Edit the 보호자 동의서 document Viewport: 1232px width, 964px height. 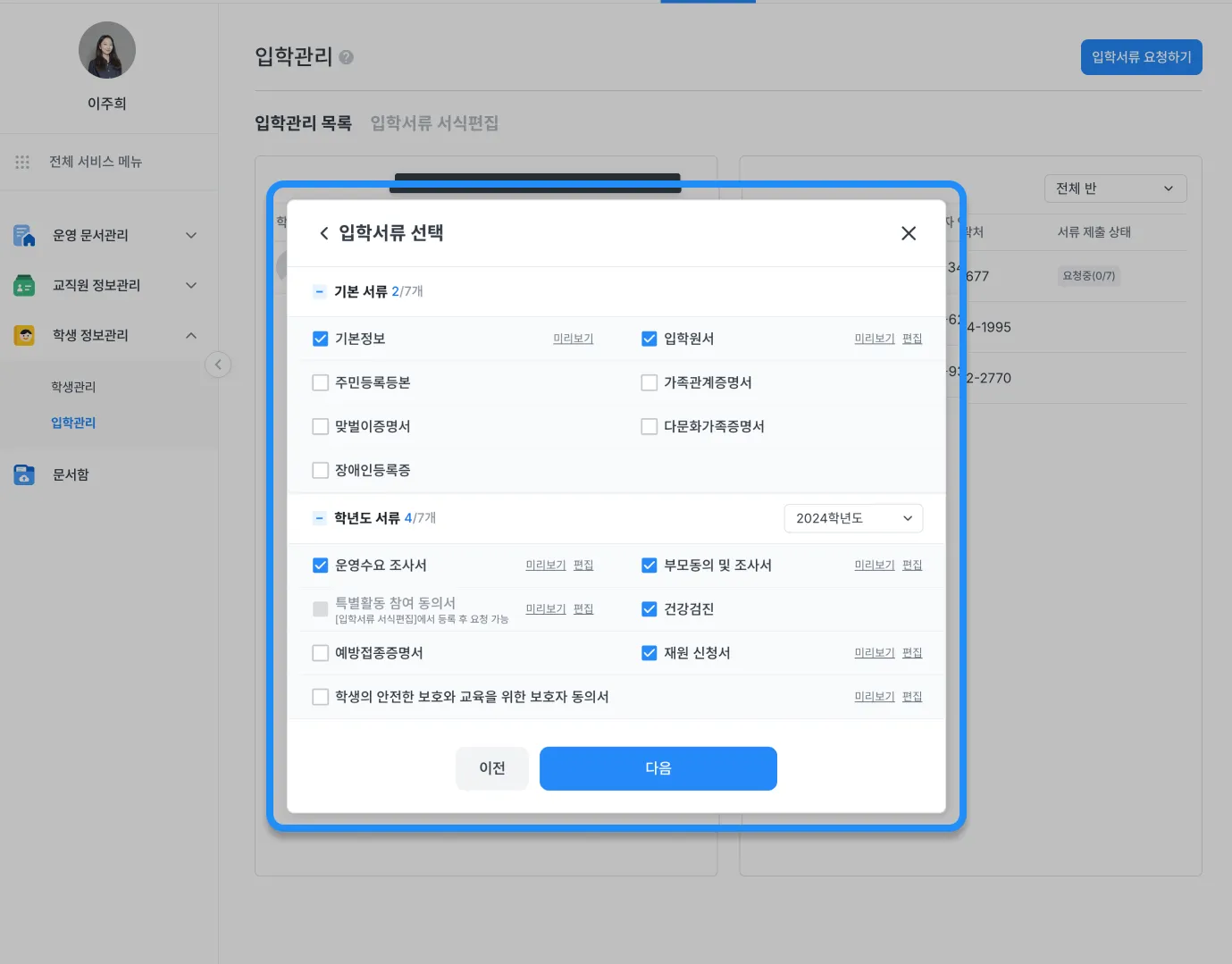tap(912, 697)
